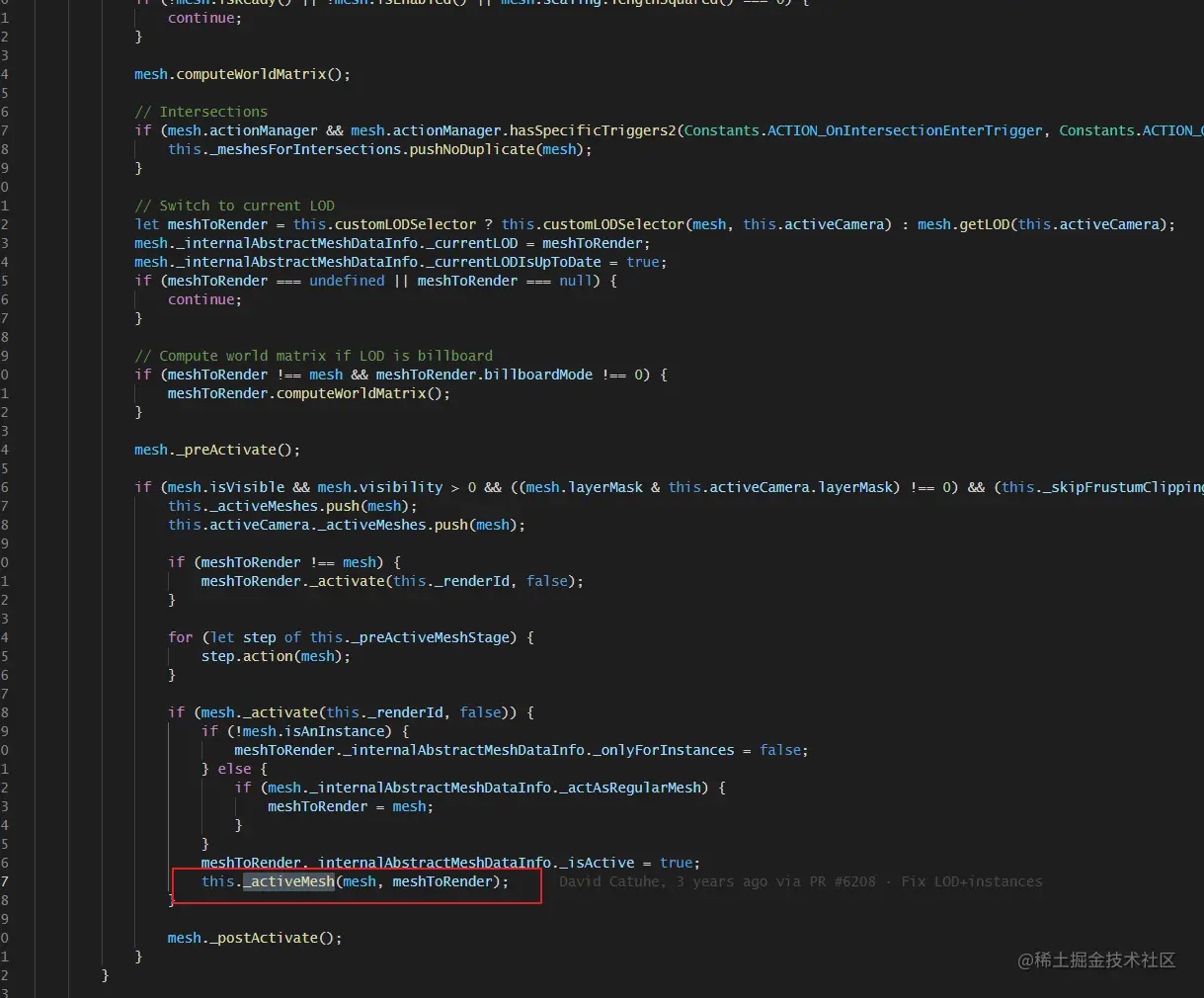The height and width of the screenshot is (998, 1204).
Task: Click 'this.activeCamera._activeMeshes.push(mesh);' line
Action: click(x=347, y=525)
